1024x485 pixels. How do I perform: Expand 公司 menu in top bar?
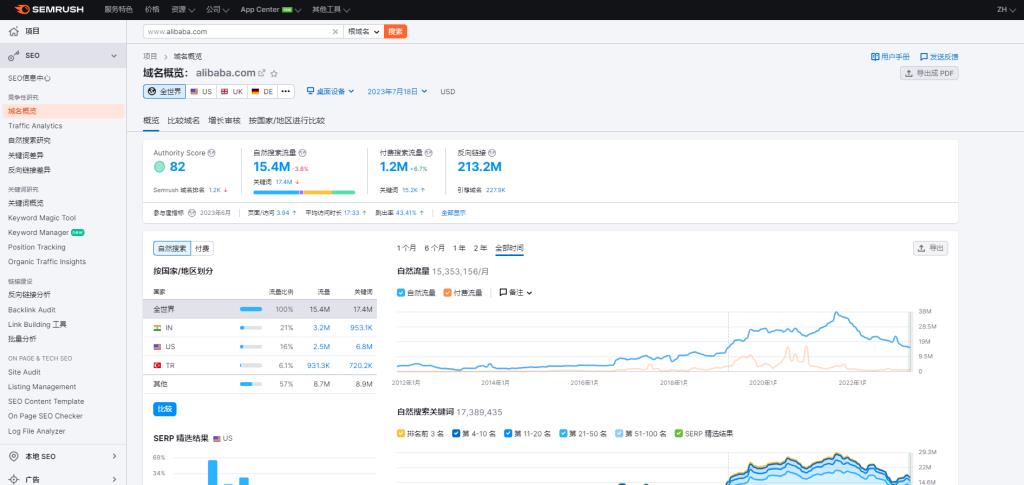tap(217, 10)
